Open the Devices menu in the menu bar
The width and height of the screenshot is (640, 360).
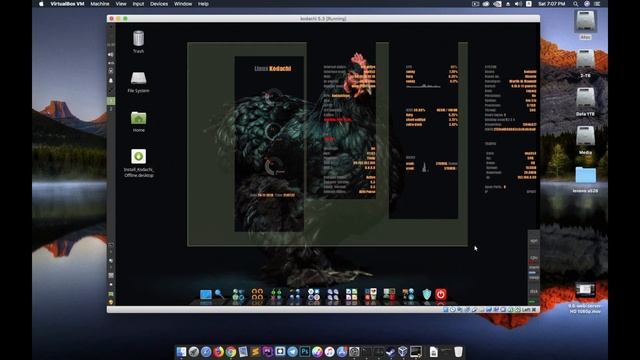[159, 4]
